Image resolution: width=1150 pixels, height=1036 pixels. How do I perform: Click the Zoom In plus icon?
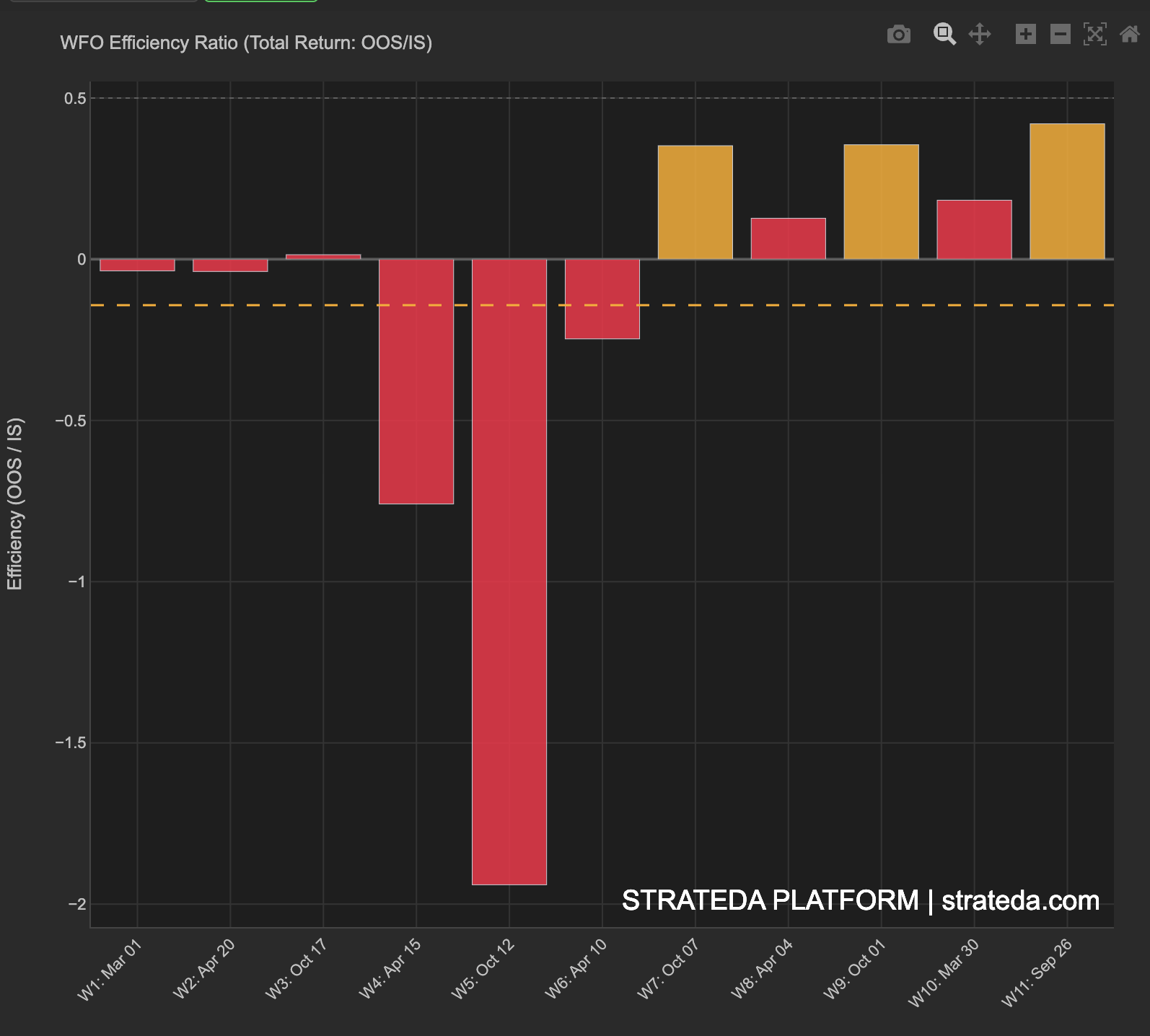point(1025,35)
